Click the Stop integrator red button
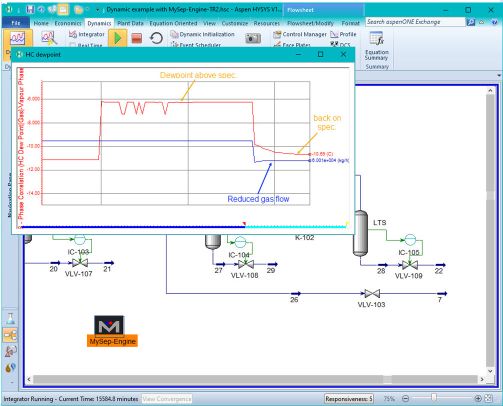 (x=137, y=38)
